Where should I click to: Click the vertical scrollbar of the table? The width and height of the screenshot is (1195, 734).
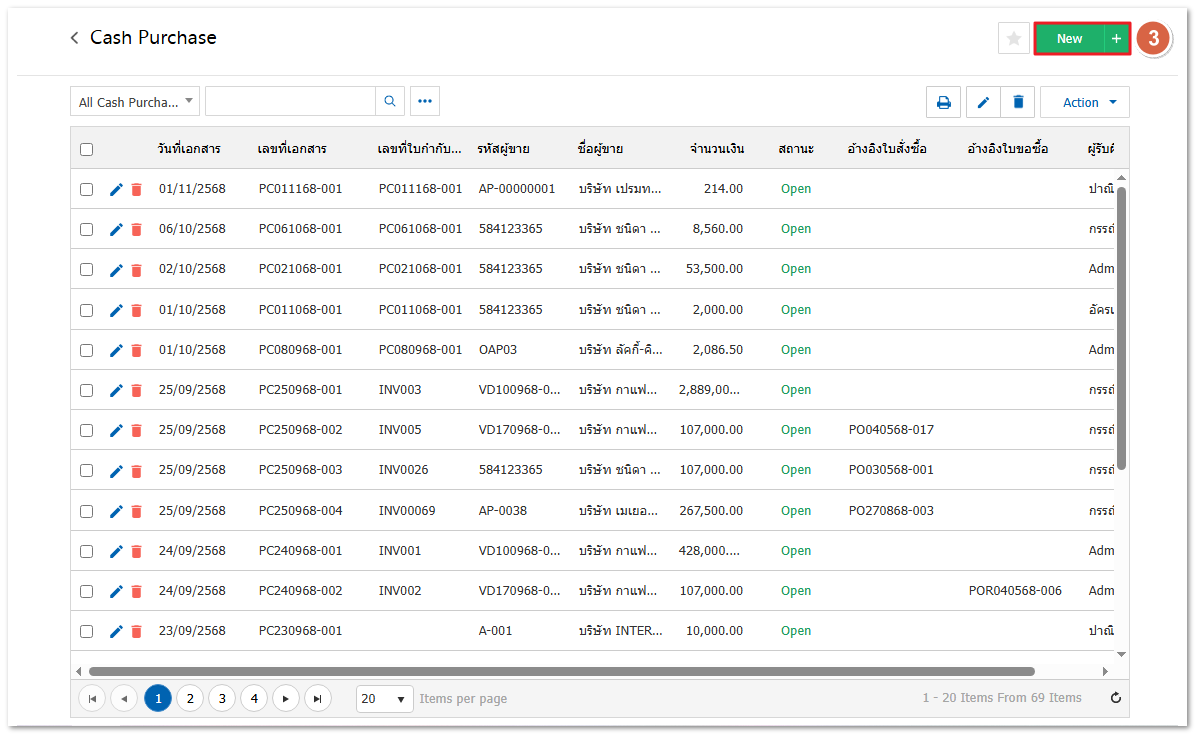pos(1121,330)
